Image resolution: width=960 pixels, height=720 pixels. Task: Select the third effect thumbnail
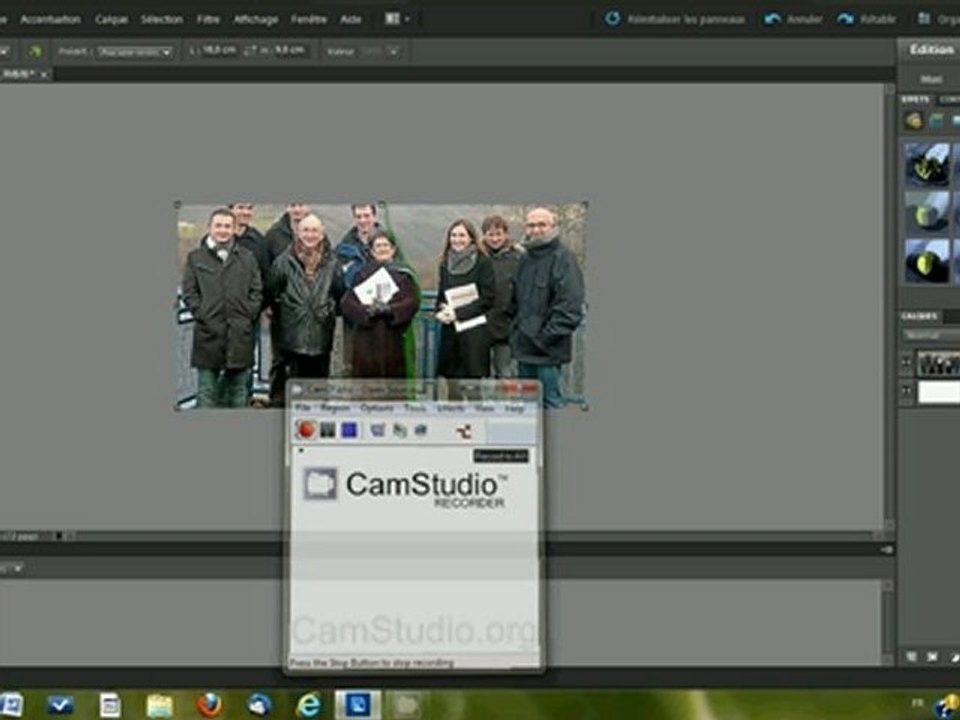click(927, 261)
